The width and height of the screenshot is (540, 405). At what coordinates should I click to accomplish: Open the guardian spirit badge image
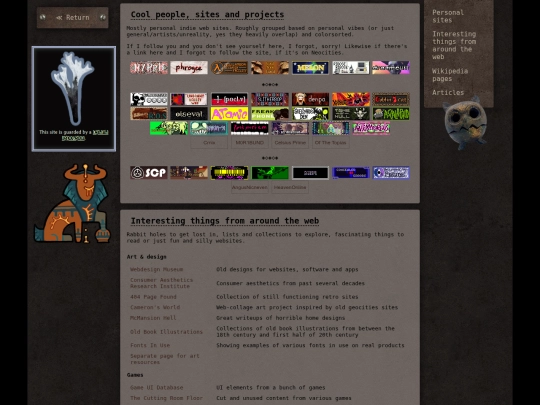point(74,99)
